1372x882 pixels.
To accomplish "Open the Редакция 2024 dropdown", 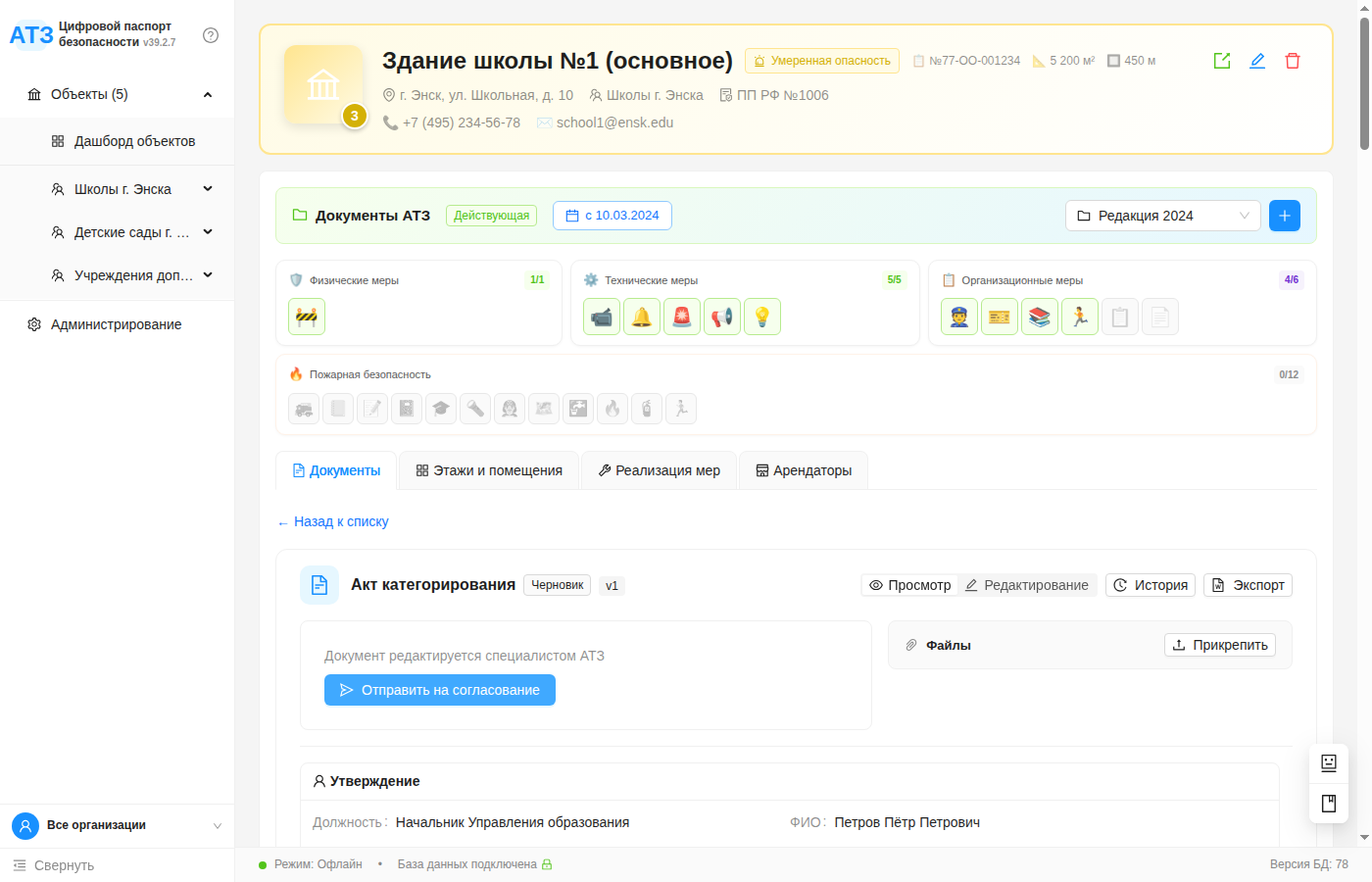I will (1162, 215).
